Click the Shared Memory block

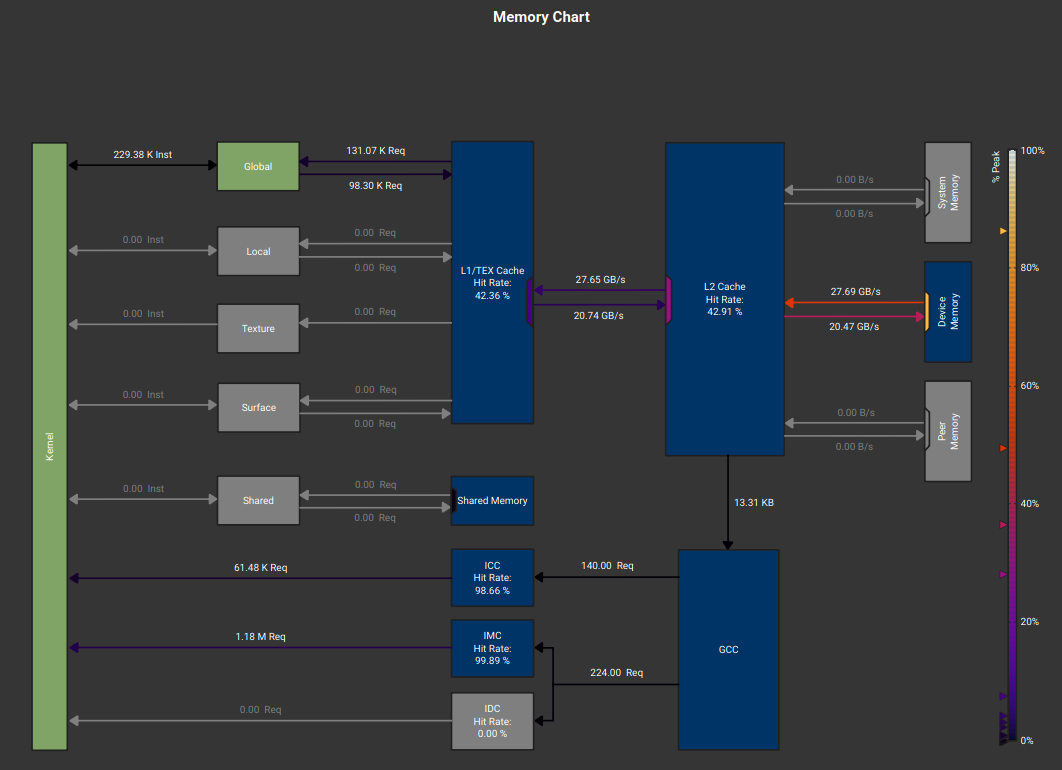click(493, 501)
